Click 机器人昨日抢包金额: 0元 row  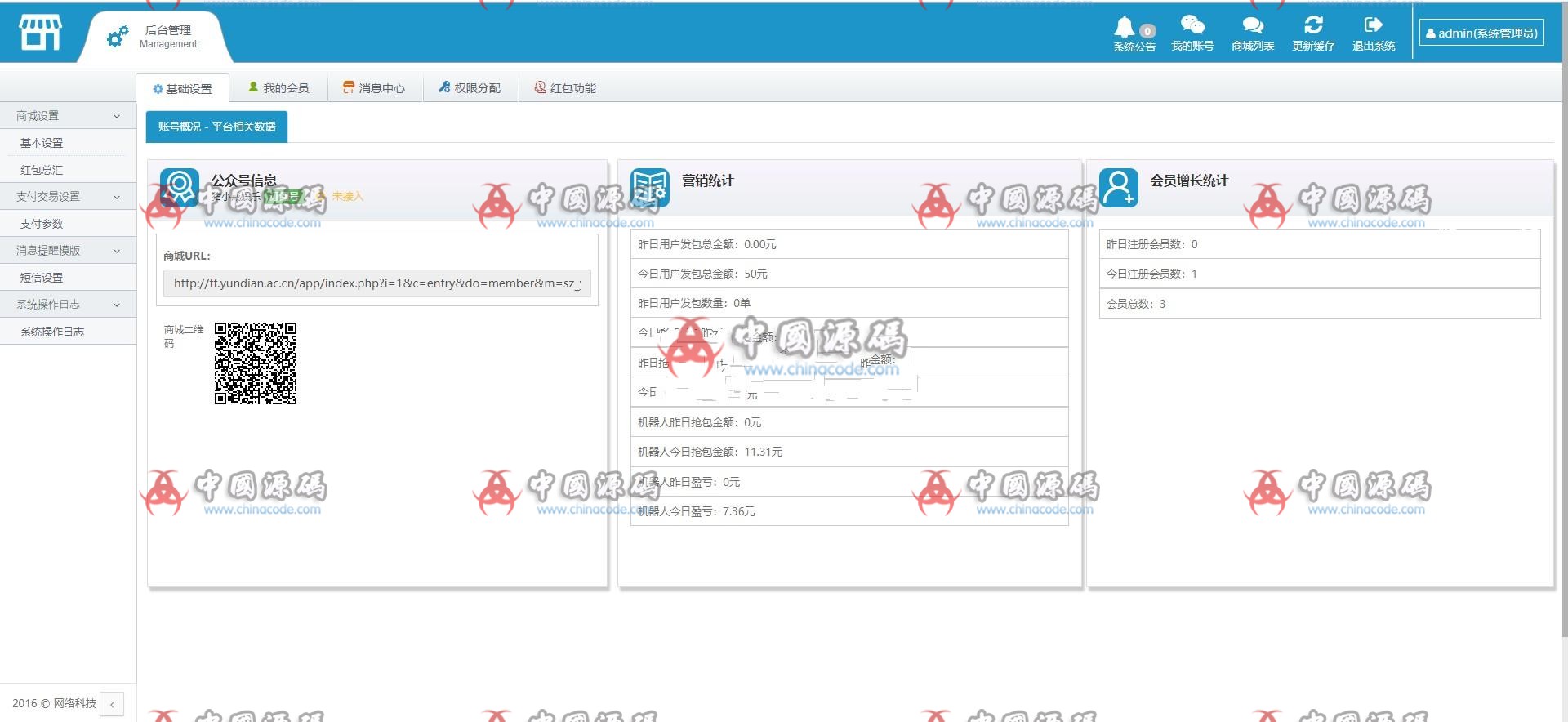point(849,422)
